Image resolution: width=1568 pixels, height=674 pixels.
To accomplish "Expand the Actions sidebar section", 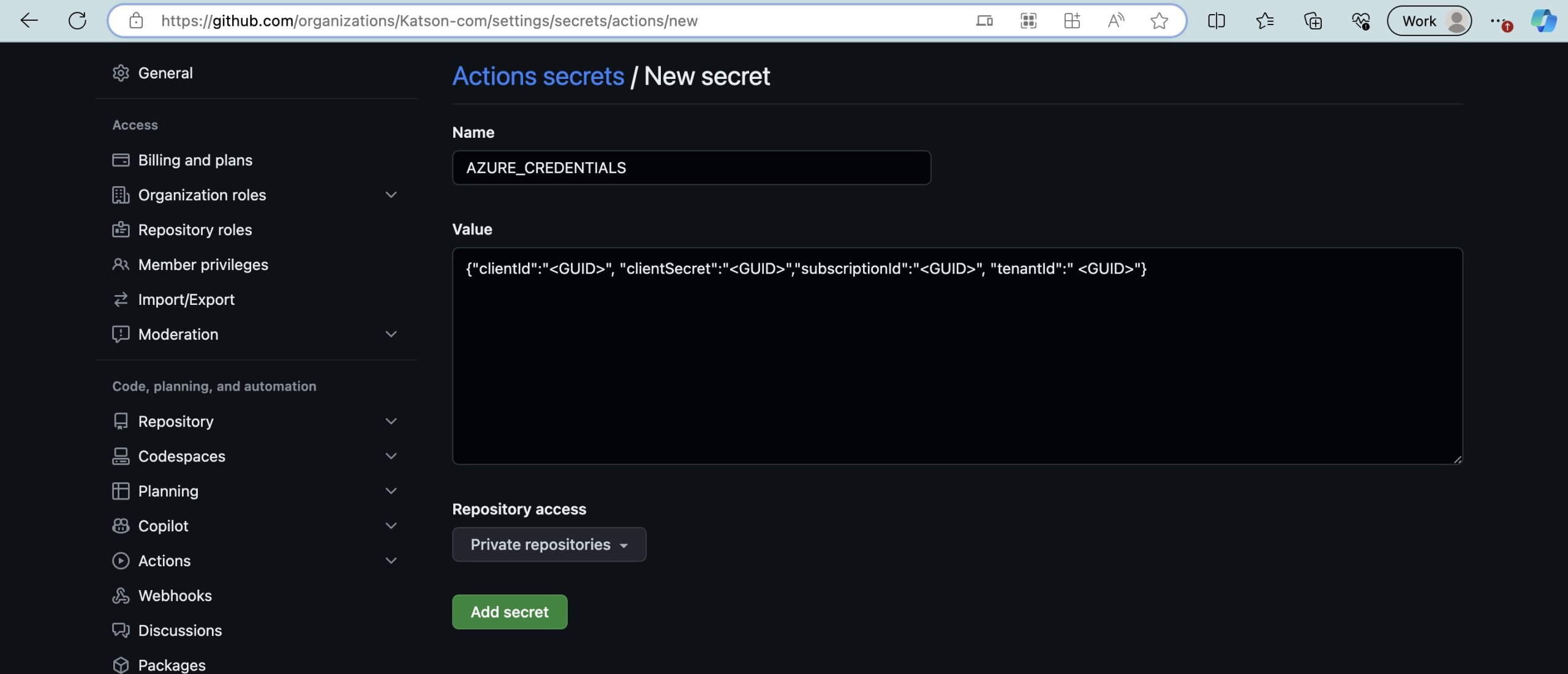I will pos(391,561).
